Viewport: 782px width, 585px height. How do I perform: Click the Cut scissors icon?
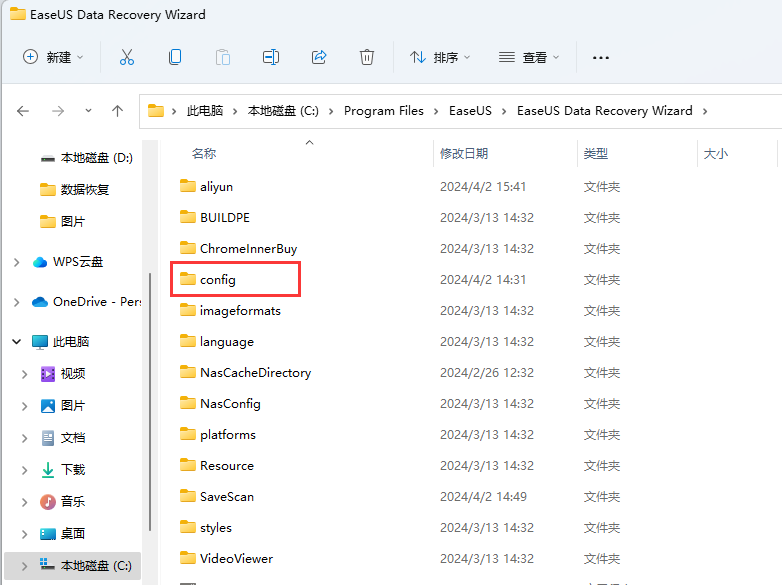127,57
